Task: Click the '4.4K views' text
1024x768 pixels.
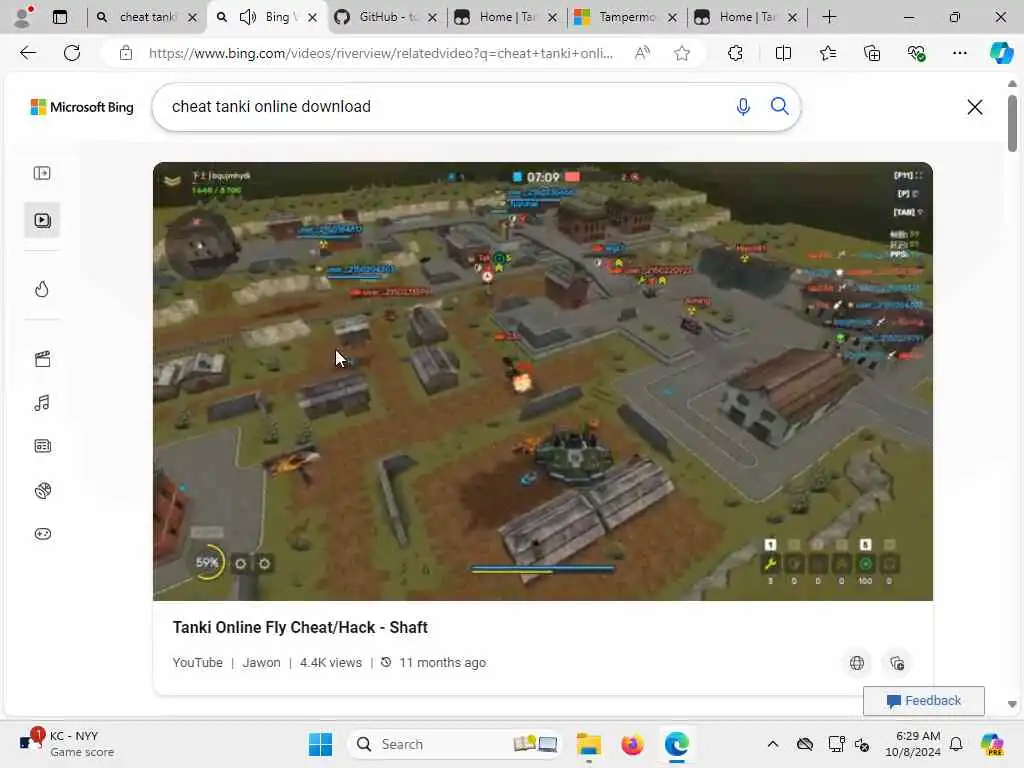Action: (330, 662)
